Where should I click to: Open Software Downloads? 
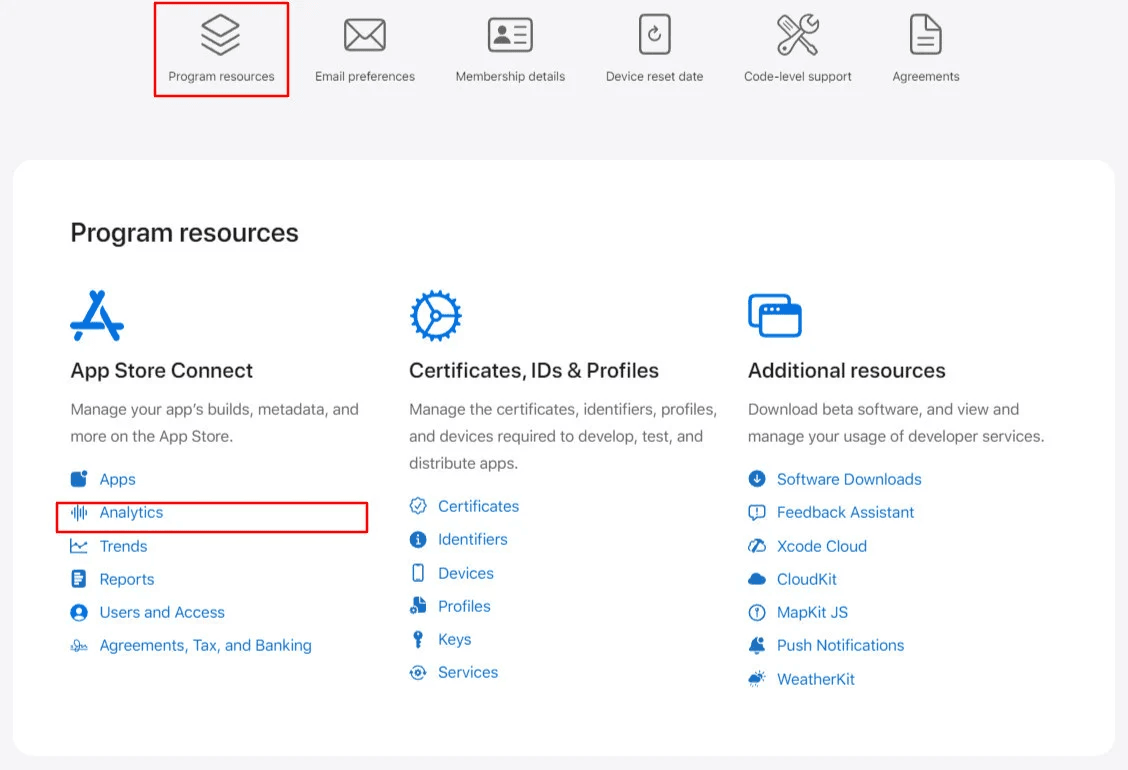pos(849,480)
